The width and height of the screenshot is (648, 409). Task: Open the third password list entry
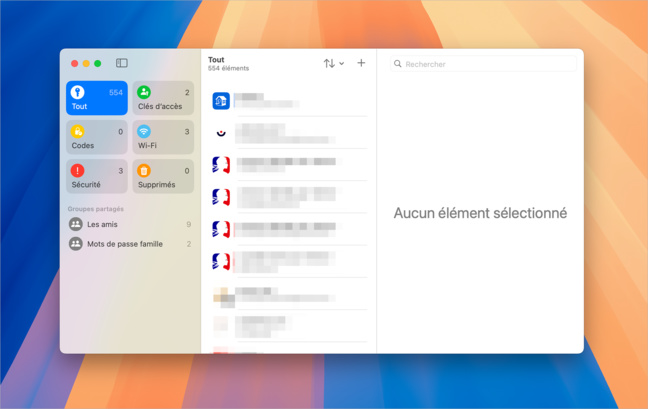pos(288,165)
